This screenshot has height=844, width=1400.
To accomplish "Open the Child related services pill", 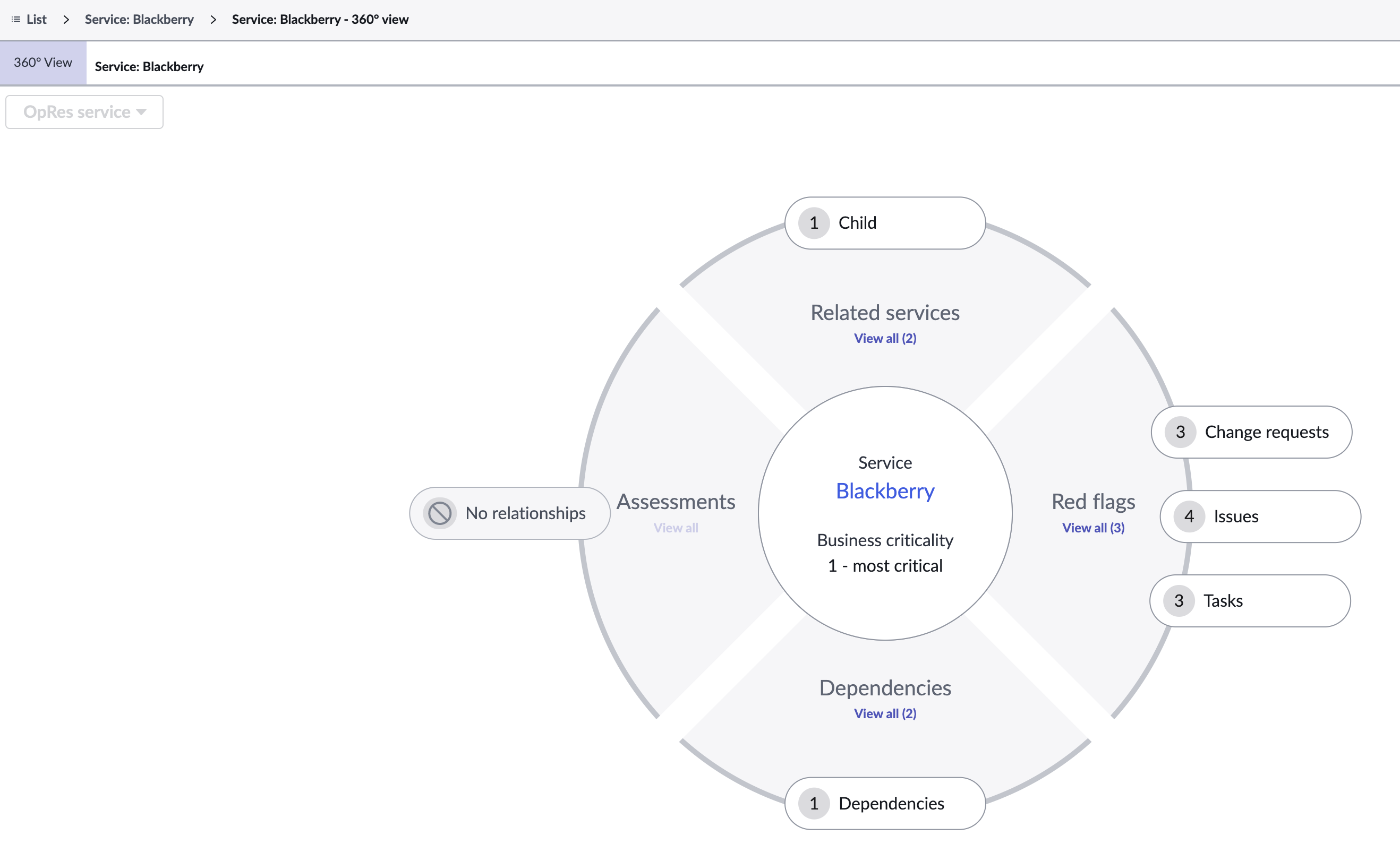I will click(885, 222).
